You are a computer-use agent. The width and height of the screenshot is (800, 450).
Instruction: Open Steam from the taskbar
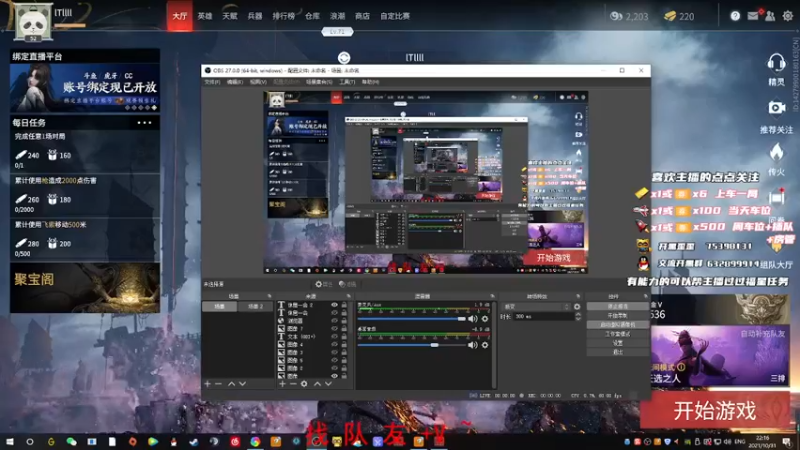pyautogui.click(x=193, y=442)
